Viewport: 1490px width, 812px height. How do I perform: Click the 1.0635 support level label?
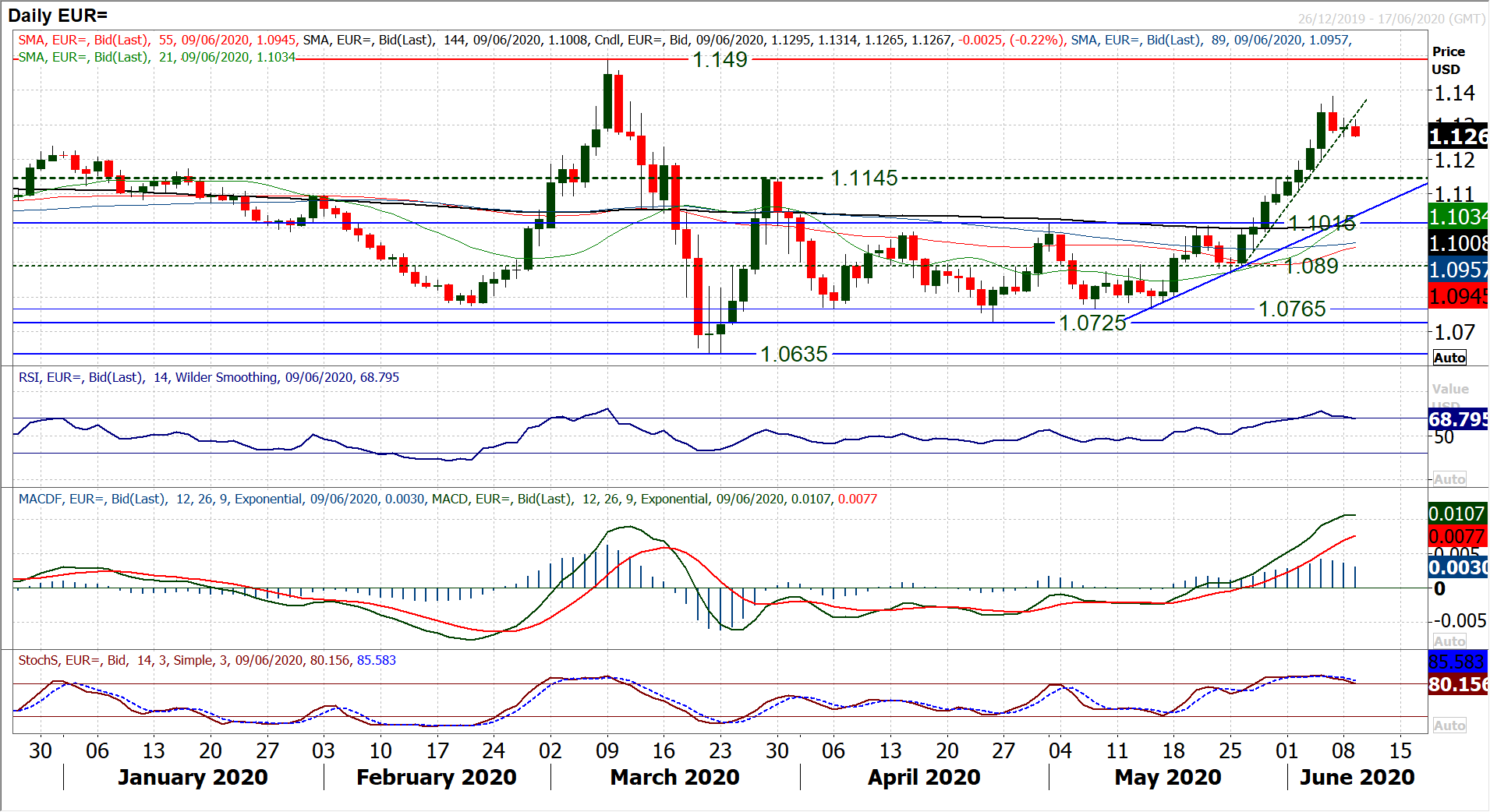pyautogui.click(x=794, y=355)
